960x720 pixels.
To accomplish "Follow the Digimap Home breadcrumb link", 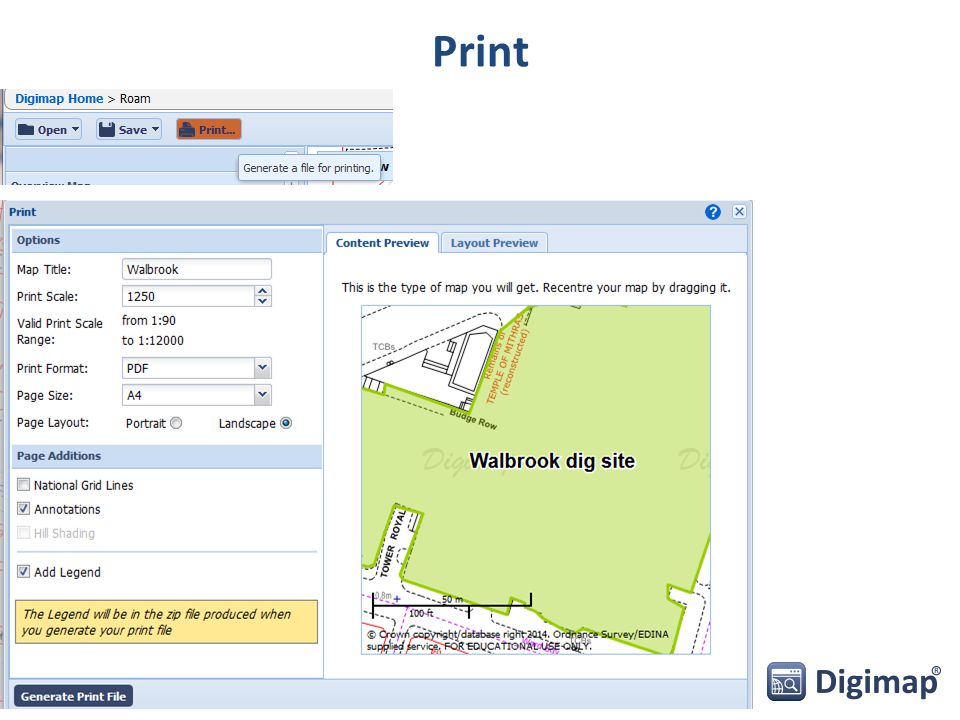I will [59, 99].
